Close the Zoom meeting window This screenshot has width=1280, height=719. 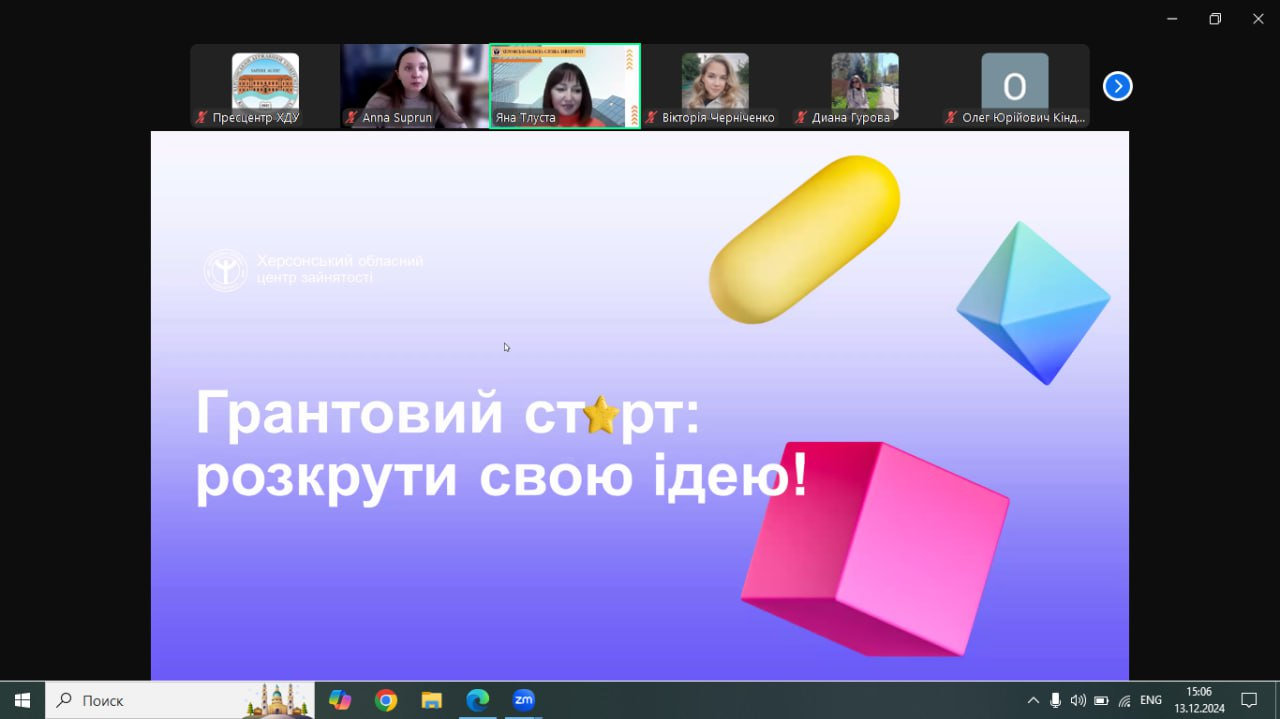click(x=1258, y=18)
